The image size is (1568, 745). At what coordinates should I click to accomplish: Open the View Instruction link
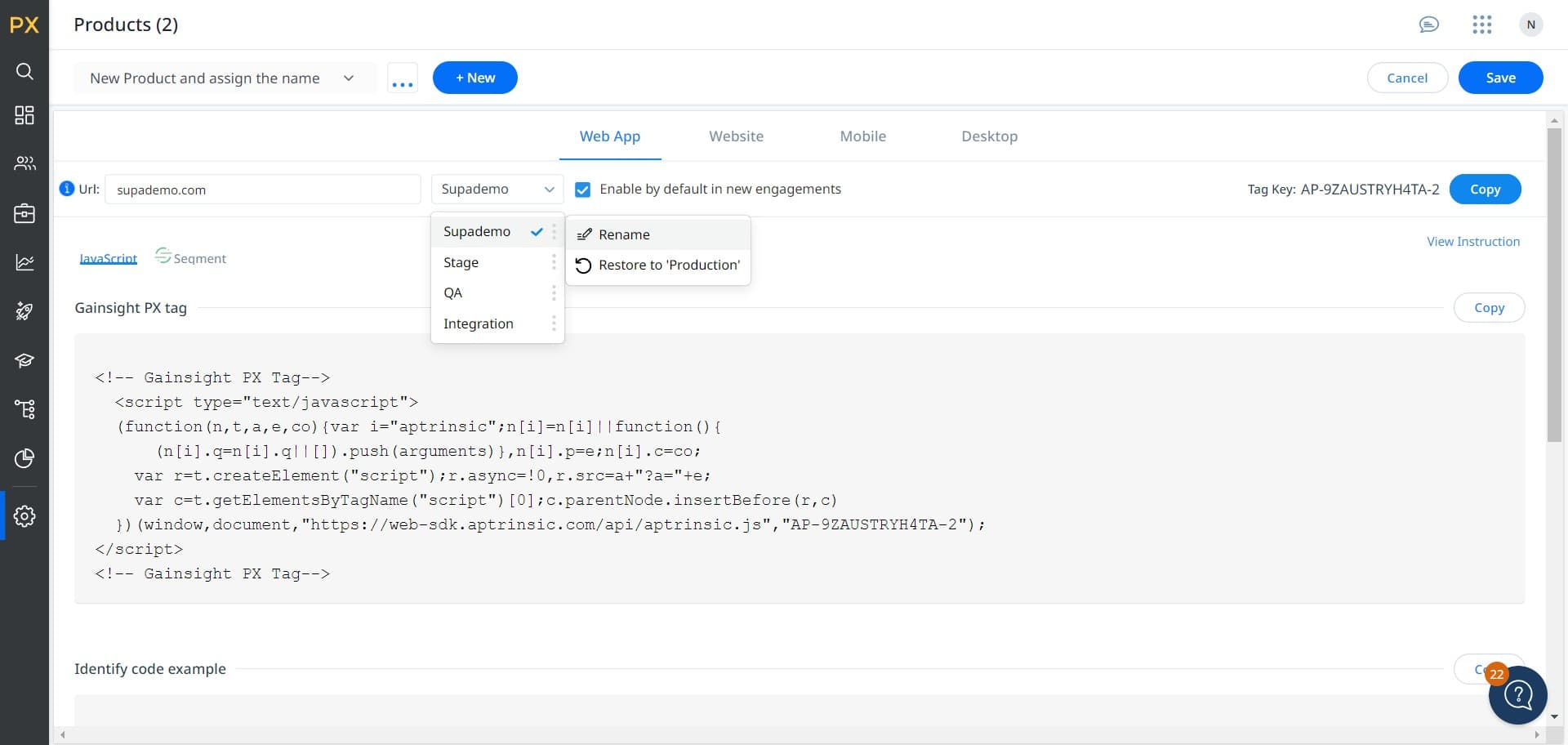(1472, 242)
